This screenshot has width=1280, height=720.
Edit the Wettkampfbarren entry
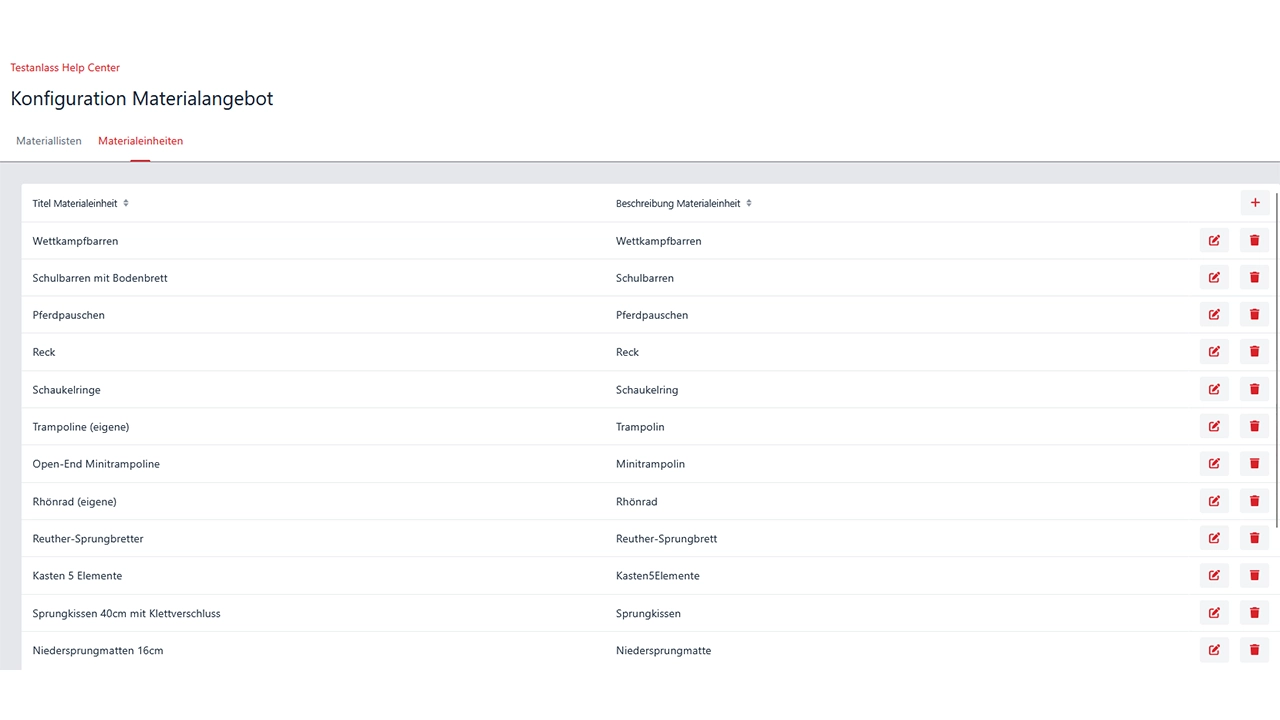1214,240
